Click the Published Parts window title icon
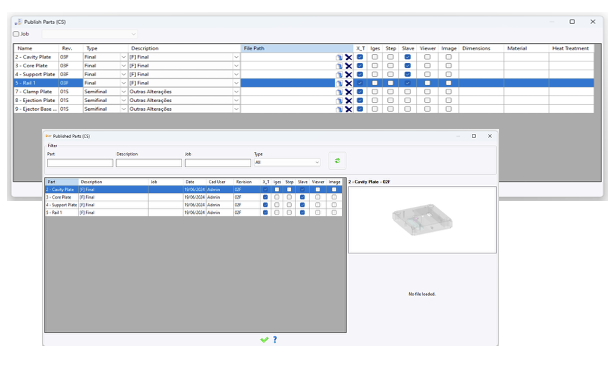 coord(48,136)
